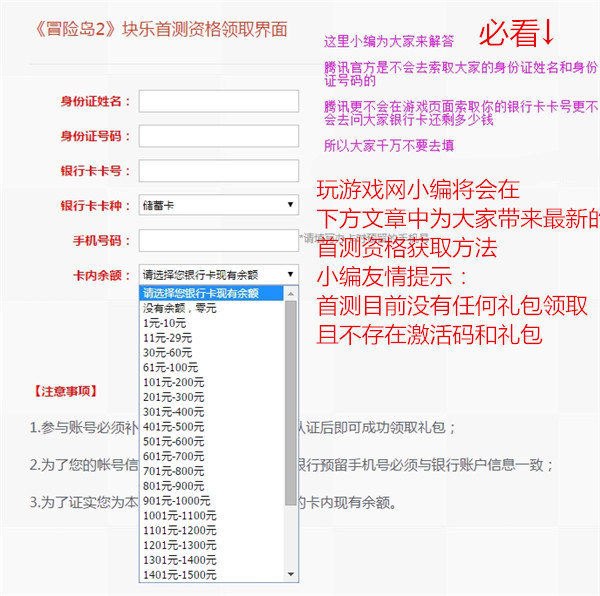Choose 1301元-1400元 in the dropdown list
This screenshot has height=596, width=600.
tap(212, 560)
